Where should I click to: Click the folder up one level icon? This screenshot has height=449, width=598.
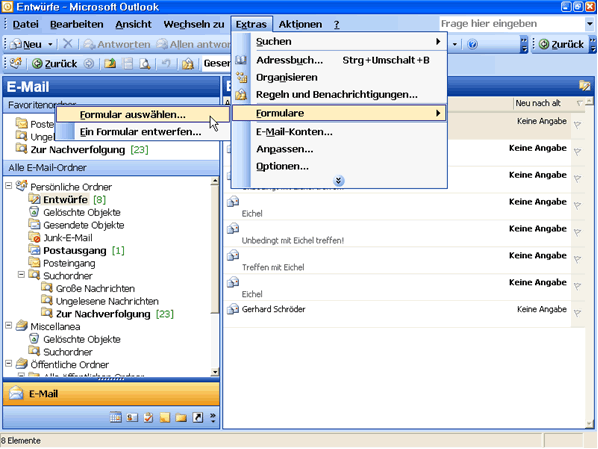point(110,64)
